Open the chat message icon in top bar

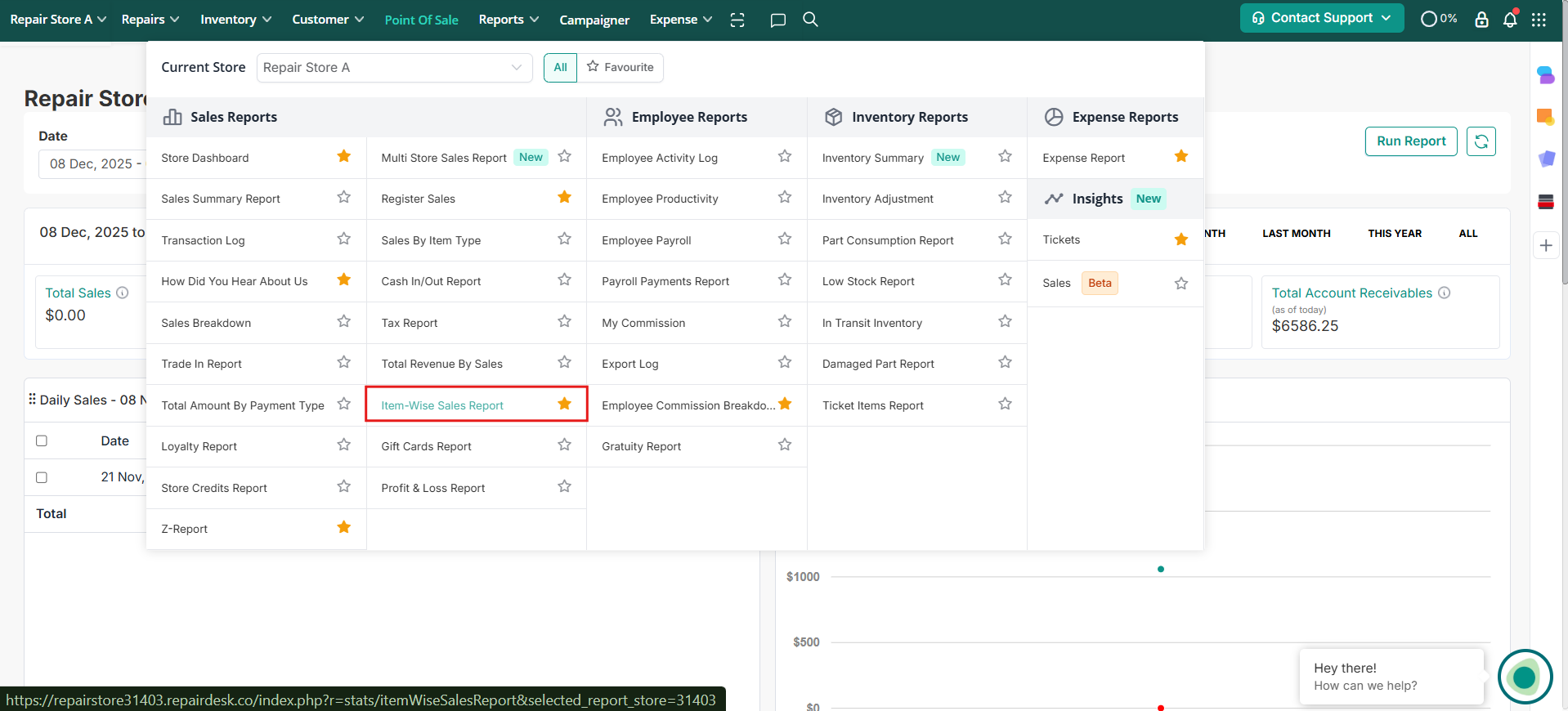777,20
